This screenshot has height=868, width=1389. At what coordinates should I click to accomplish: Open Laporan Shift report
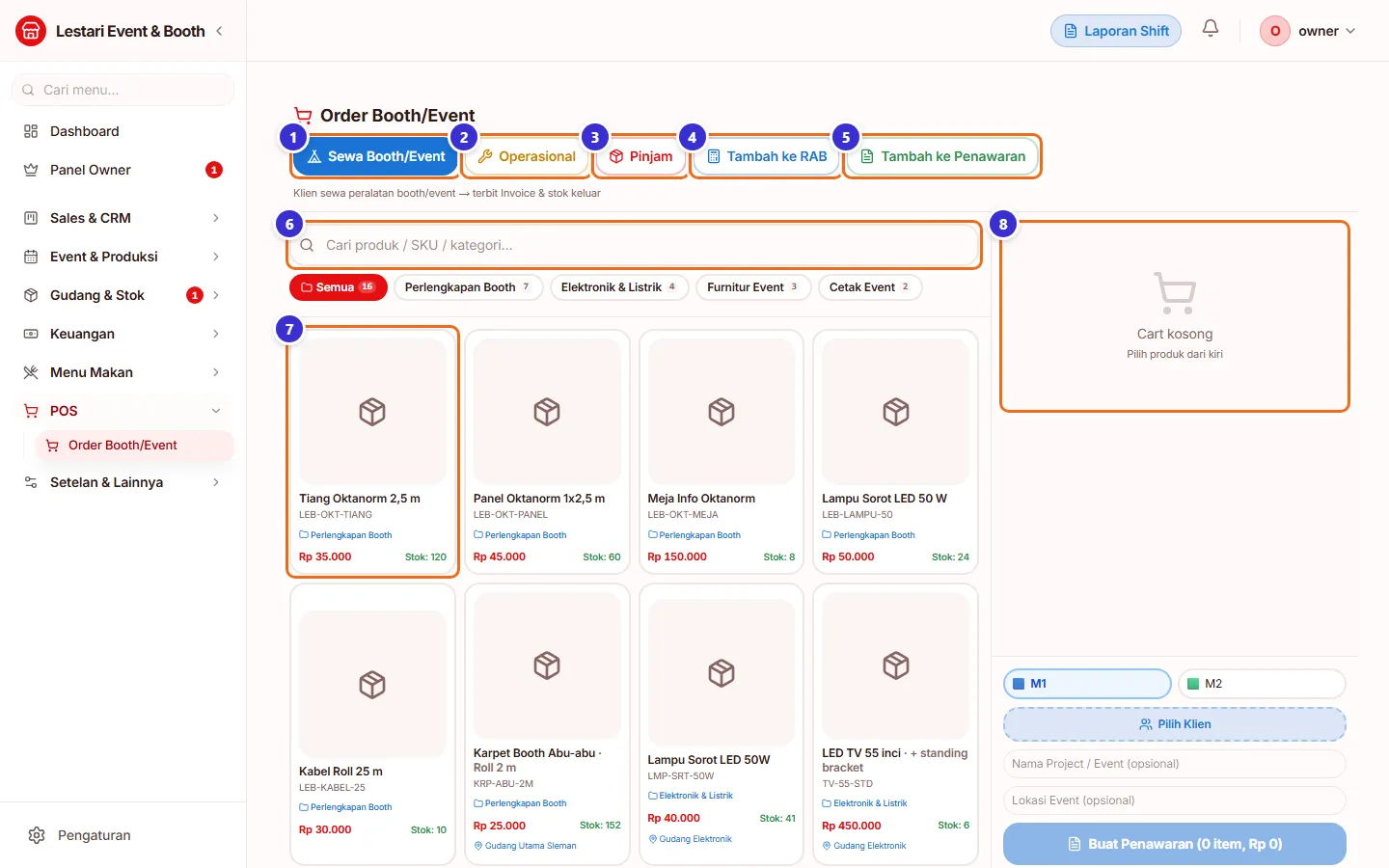coord(1116,31)
